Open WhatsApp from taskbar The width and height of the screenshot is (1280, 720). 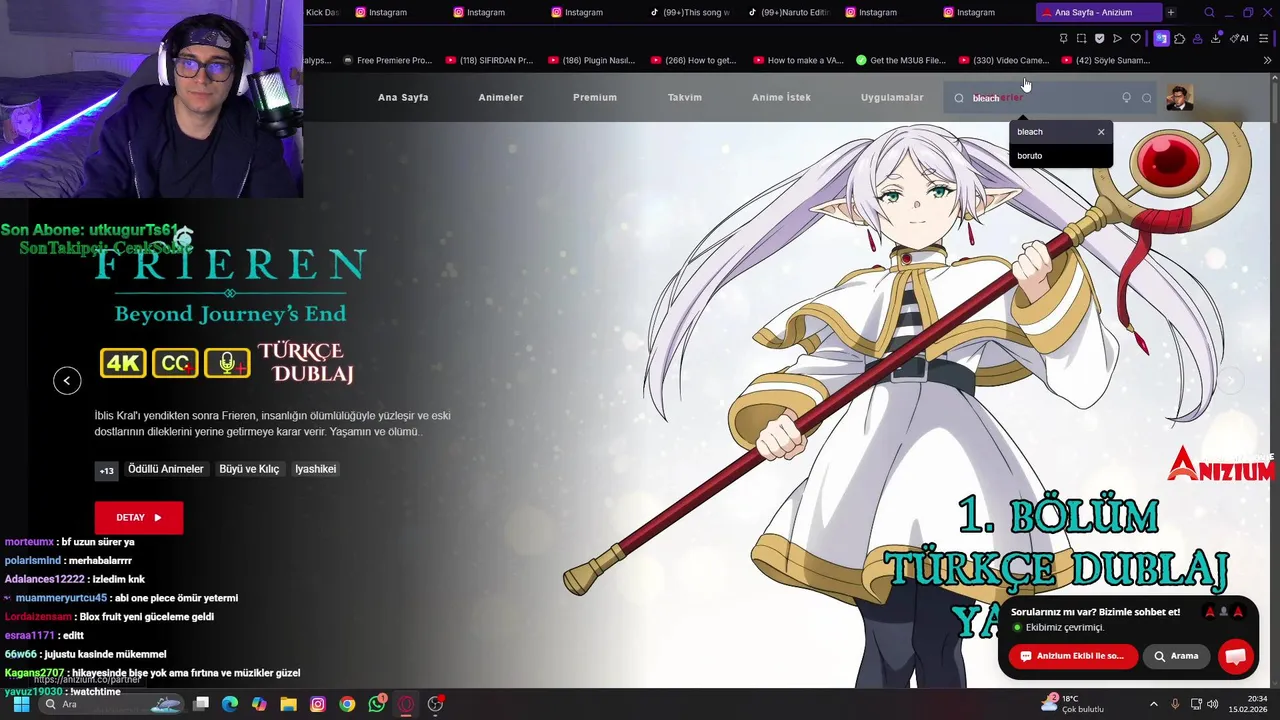(377, 704)
